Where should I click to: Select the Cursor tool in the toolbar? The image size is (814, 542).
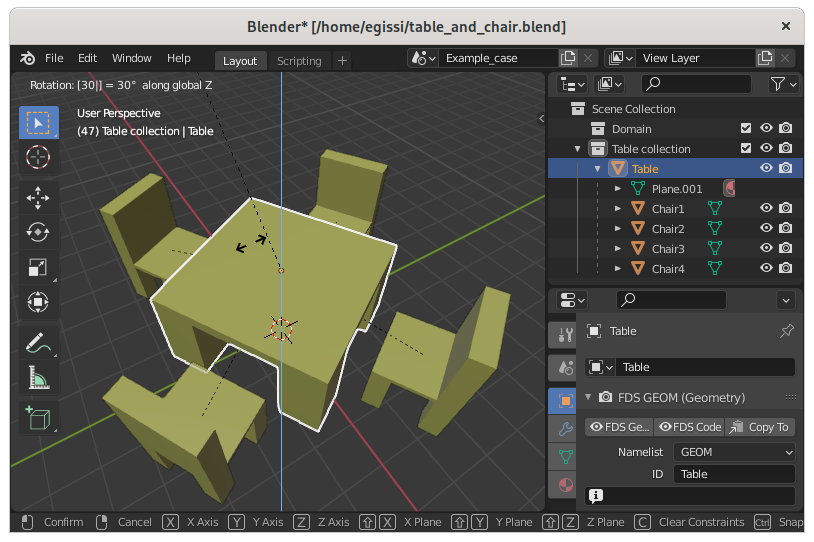pyautogui.click(x=38, y=156)
